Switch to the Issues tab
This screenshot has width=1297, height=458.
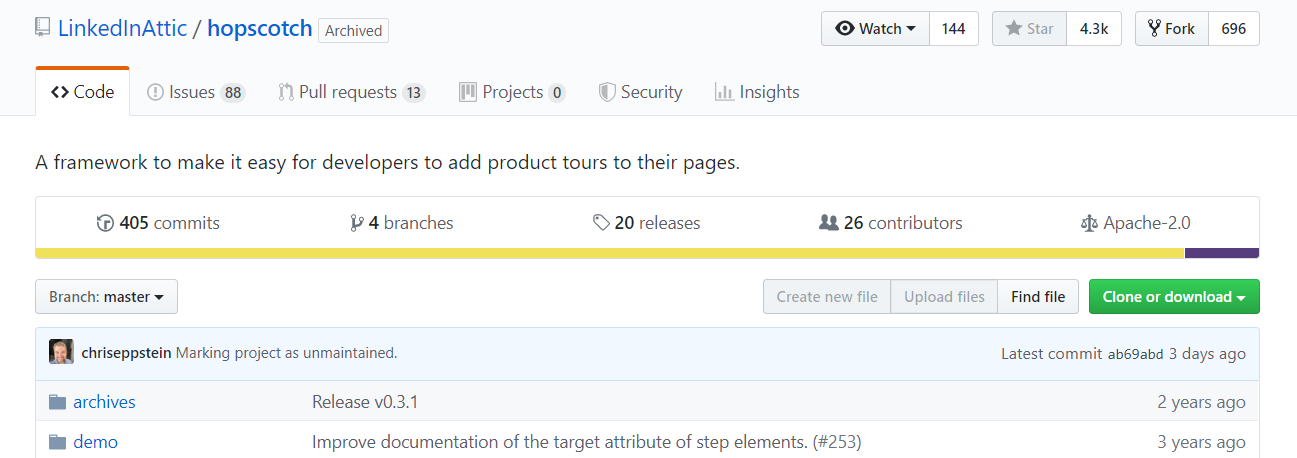tap(195, 92)
